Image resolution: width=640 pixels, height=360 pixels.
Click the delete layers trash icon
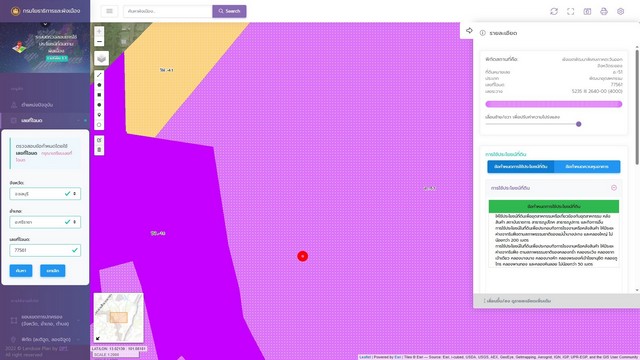pyautogui.click(x=99, y=150)
